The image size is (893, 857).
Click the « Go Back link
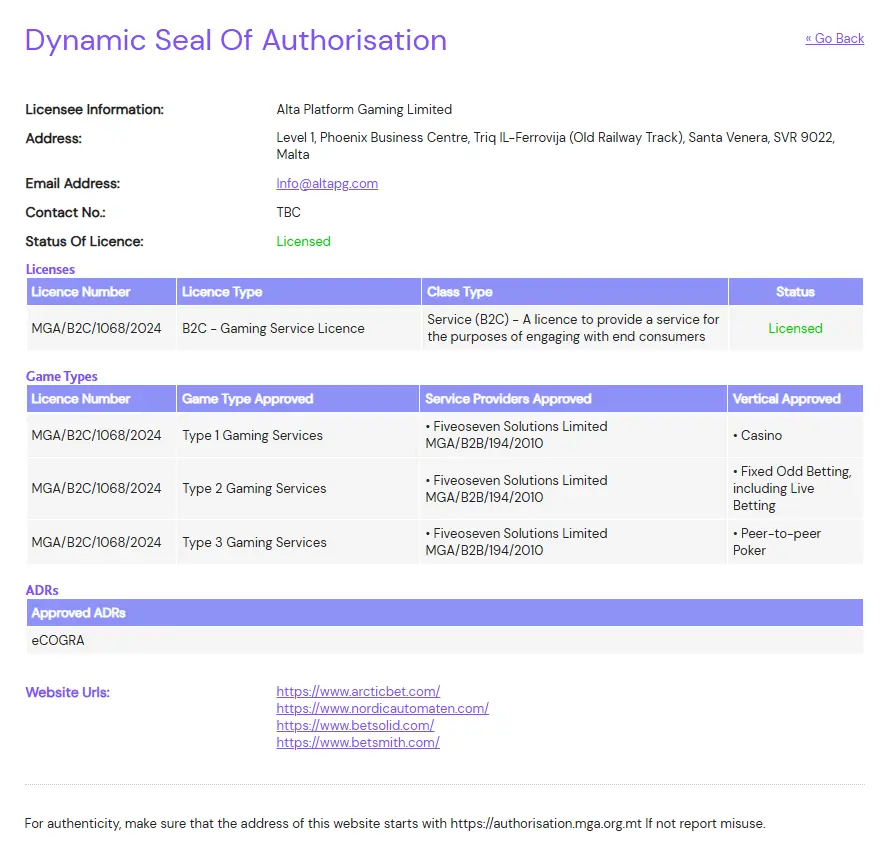point(834,39)
